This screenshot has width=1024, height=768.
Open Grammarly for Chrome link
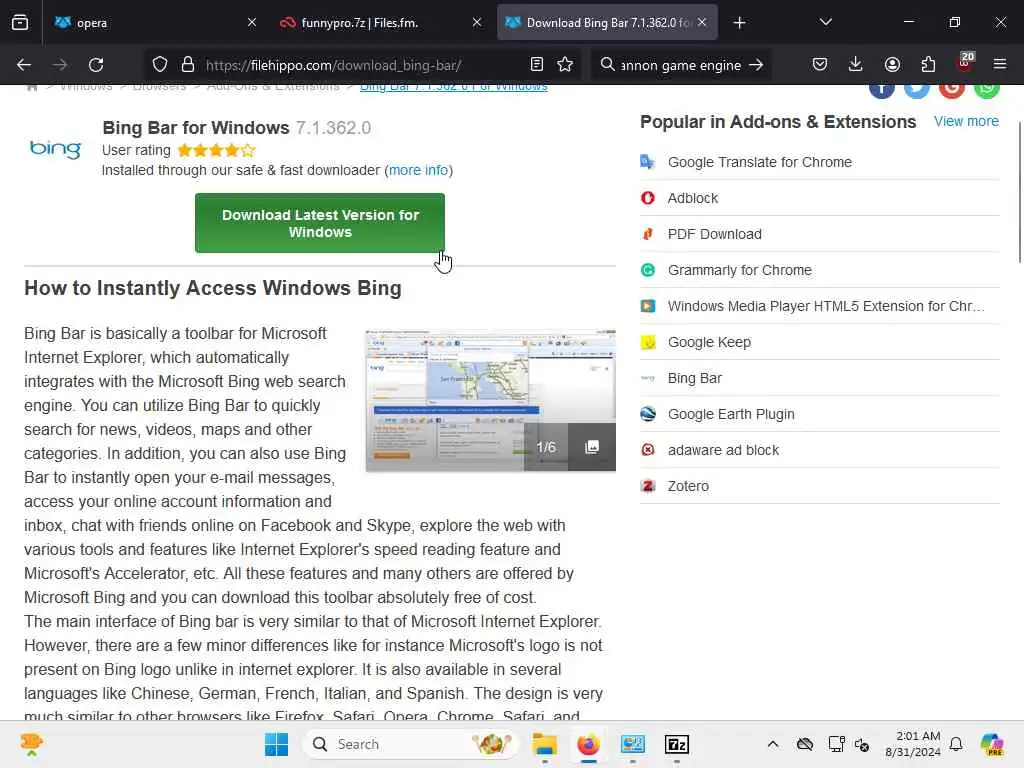pyautogui.click(x=739, y=270)
